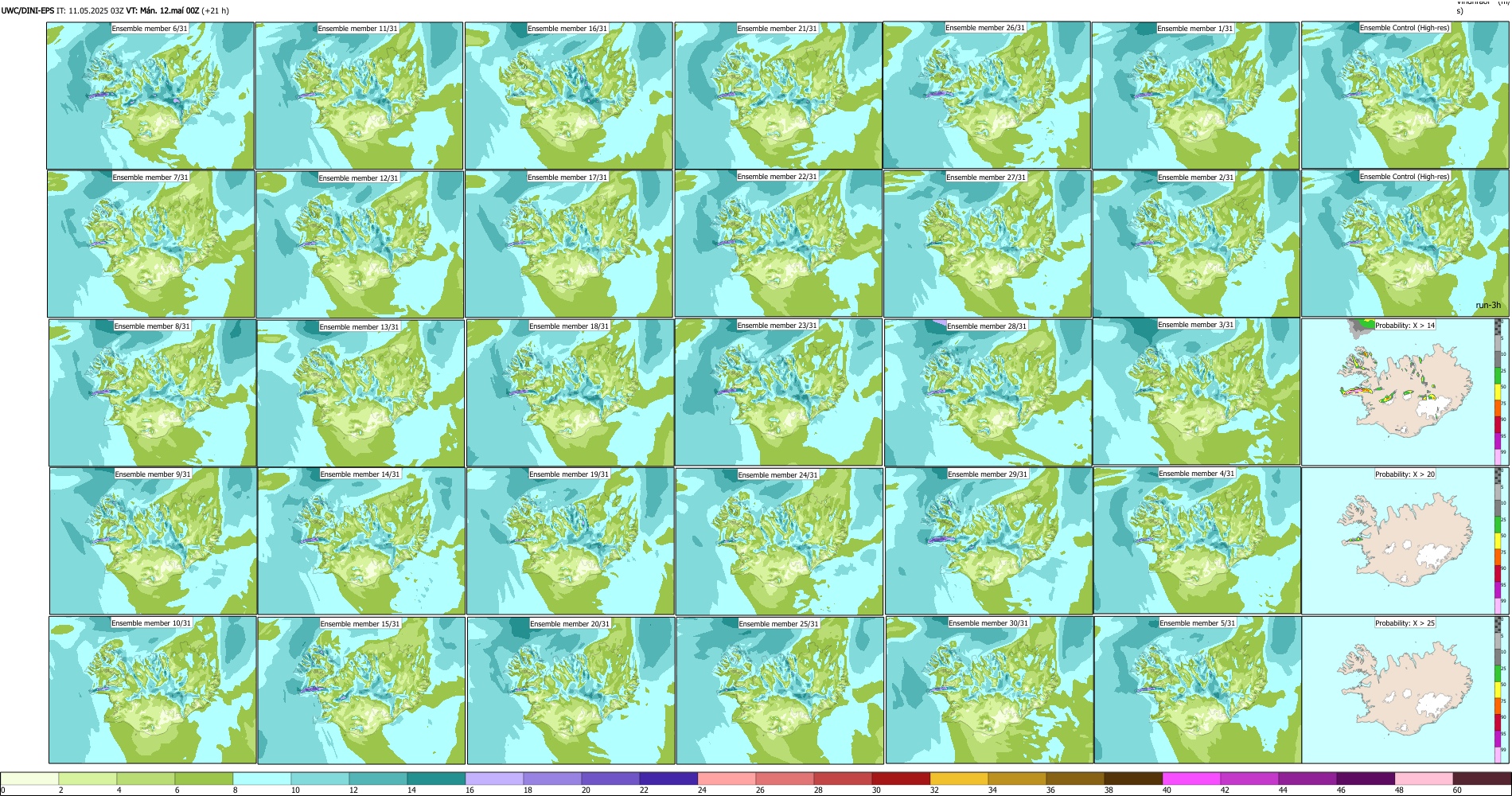Open the Ensemble member 20/31 map

pos(571,690)
